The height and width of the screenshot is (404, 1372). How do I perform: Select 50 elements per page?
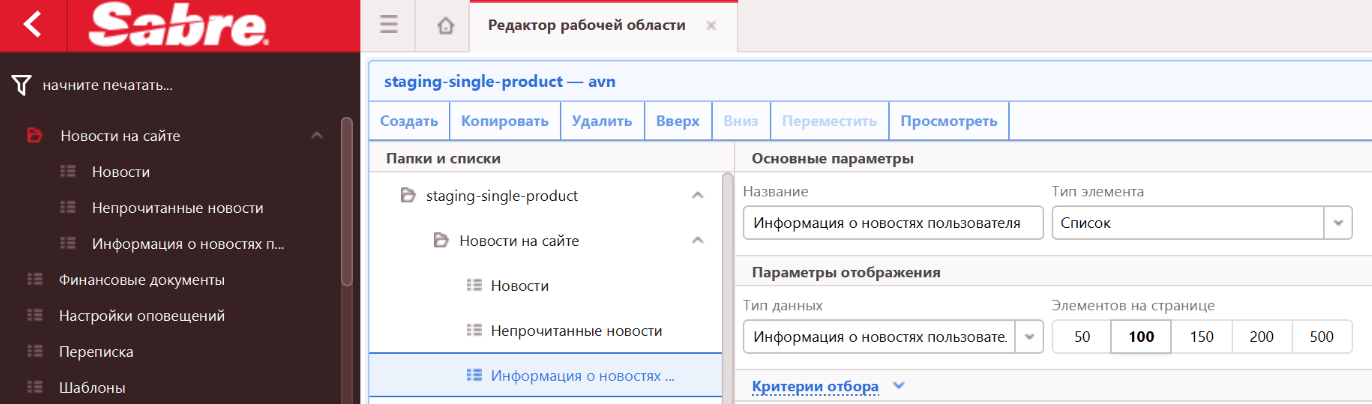click(1082, 337)
